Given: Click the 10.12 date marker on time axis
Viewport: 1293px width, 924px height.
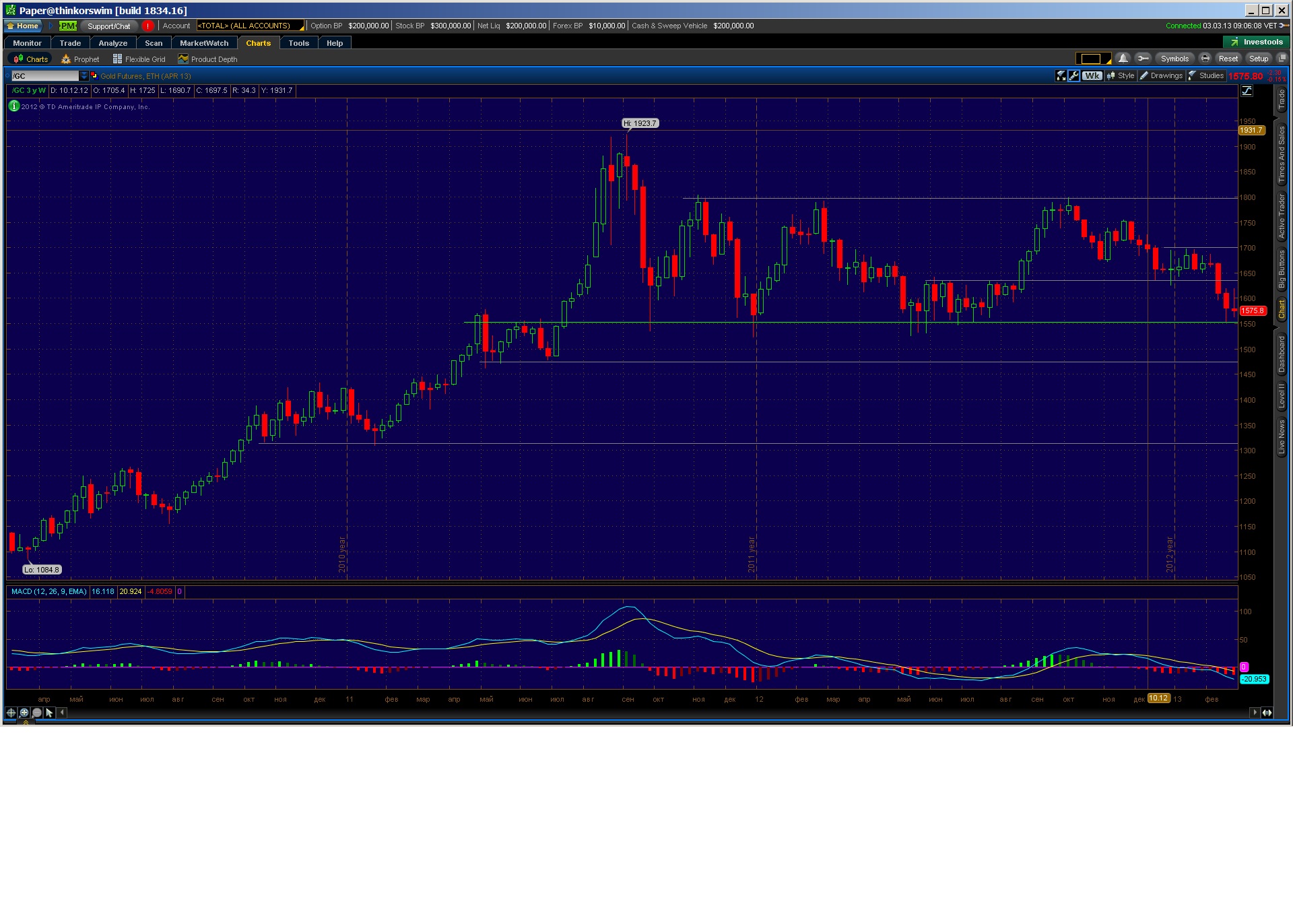Looking at the screenshot, I should (x=1159, y=698).
